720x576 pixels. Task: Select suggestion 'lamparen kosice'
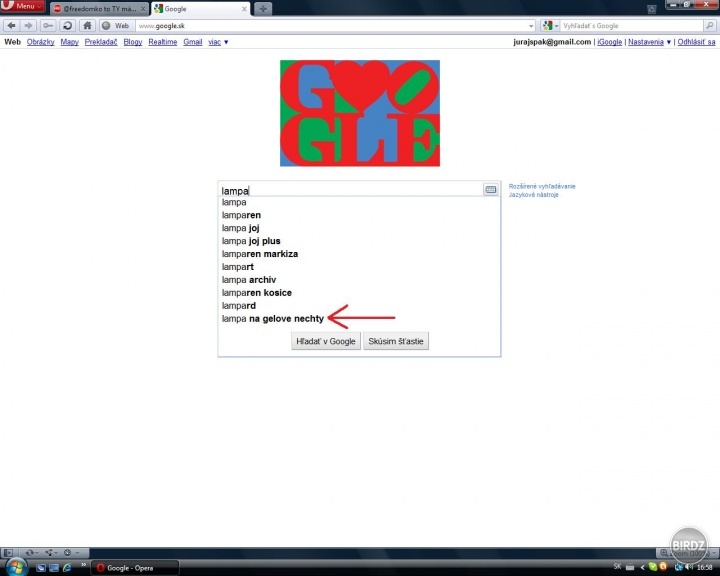(359, 293)
